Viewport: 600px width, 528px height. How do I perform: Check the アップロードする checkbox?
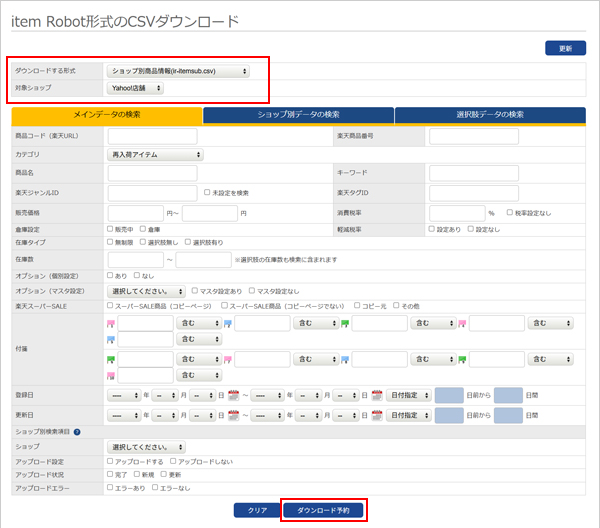coord(110,461)
